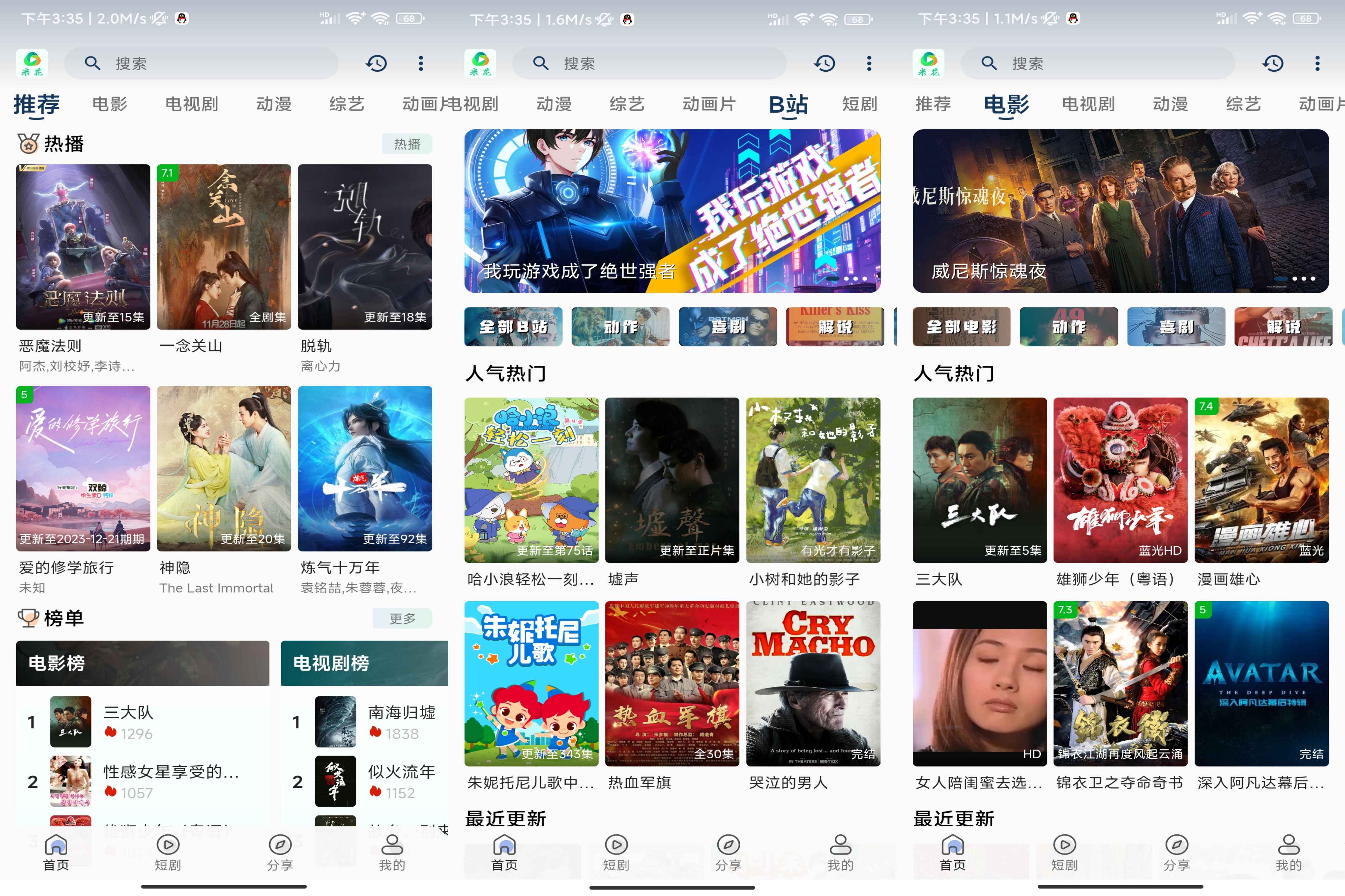Open the 神隐 poster
Viewport: 1345px width, 896px height.
click(223, 469)
